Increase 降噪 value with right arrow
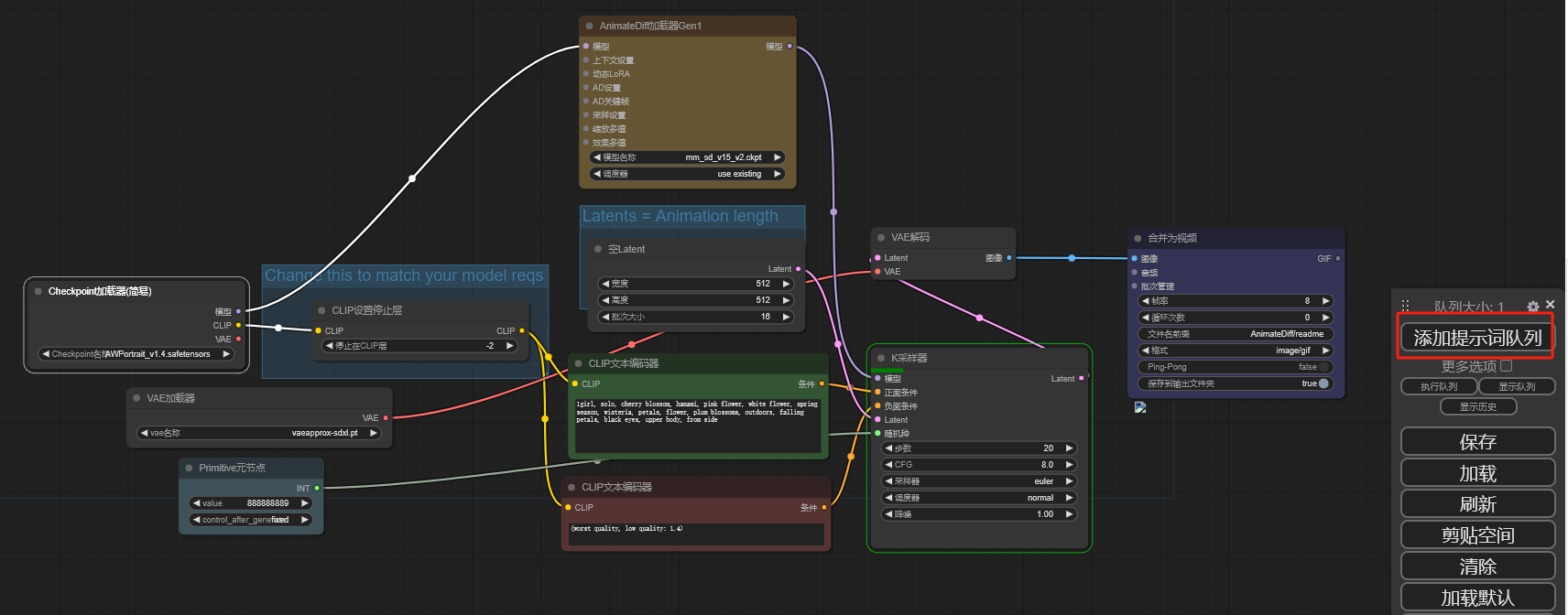1568x615 pixels. 1069,514
